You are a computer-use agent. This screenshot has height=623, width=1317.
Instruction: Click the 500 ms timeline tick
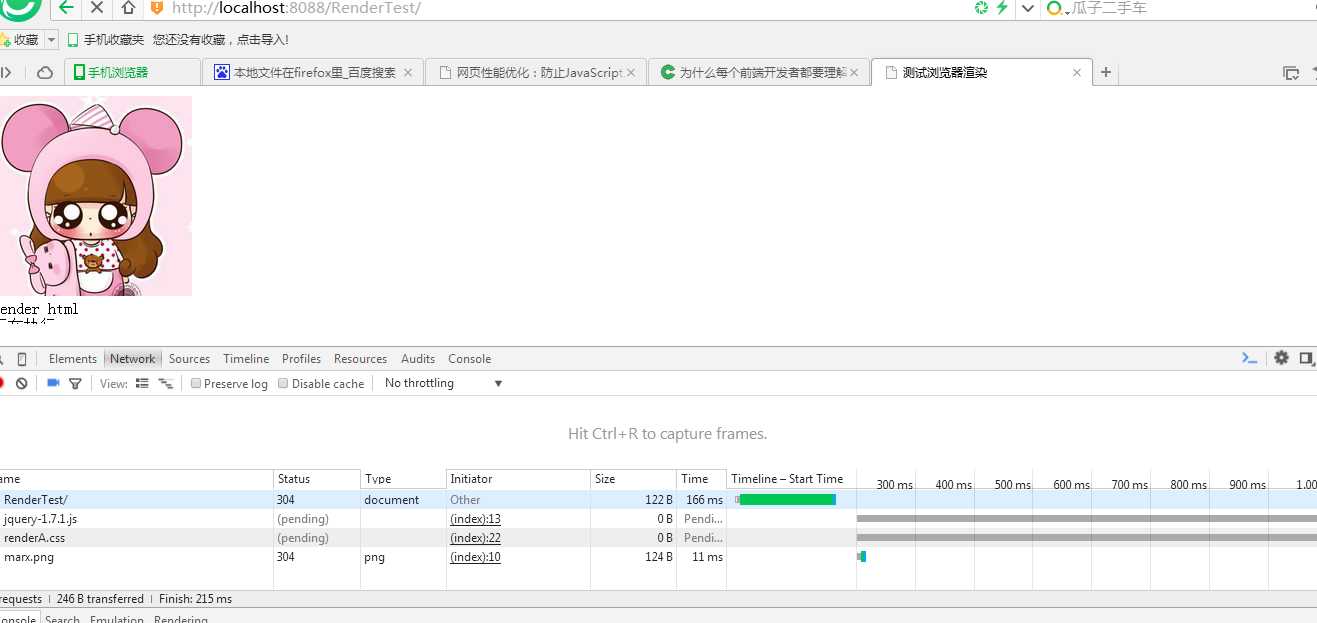coord(1012,485)
